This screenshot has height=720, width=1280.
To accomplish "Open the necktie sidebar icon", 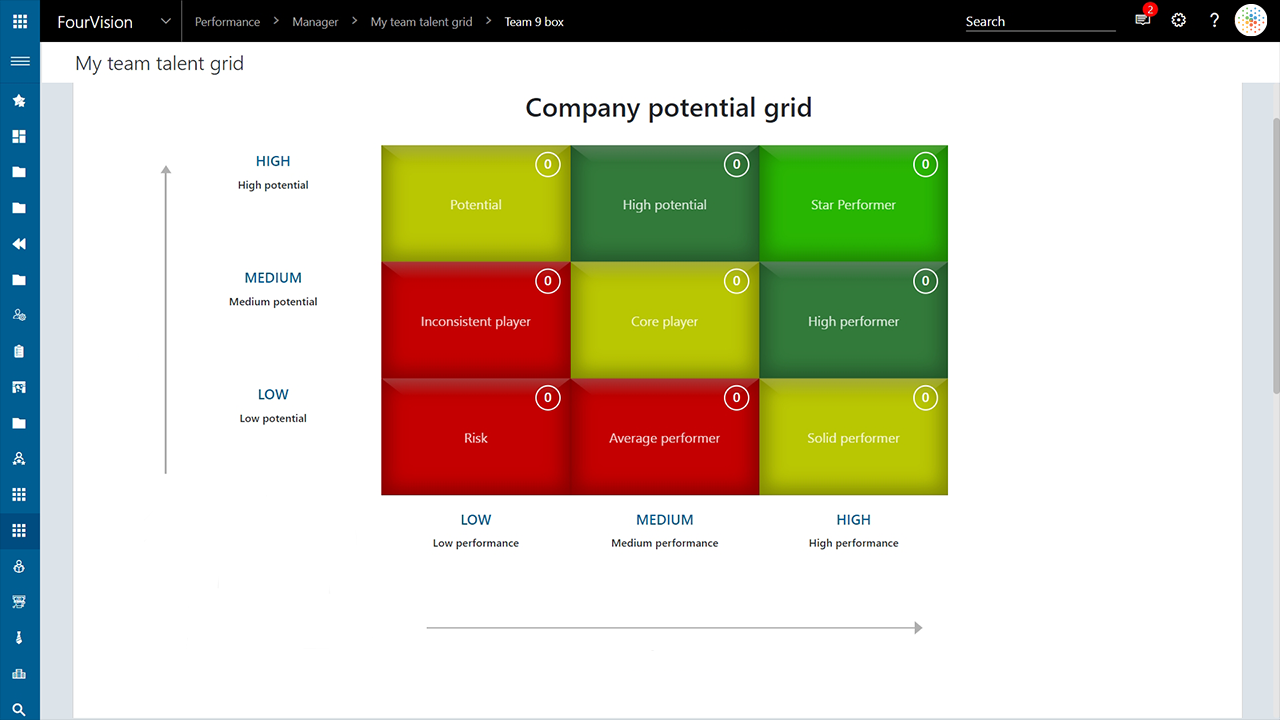I will (x=19, y=638).
